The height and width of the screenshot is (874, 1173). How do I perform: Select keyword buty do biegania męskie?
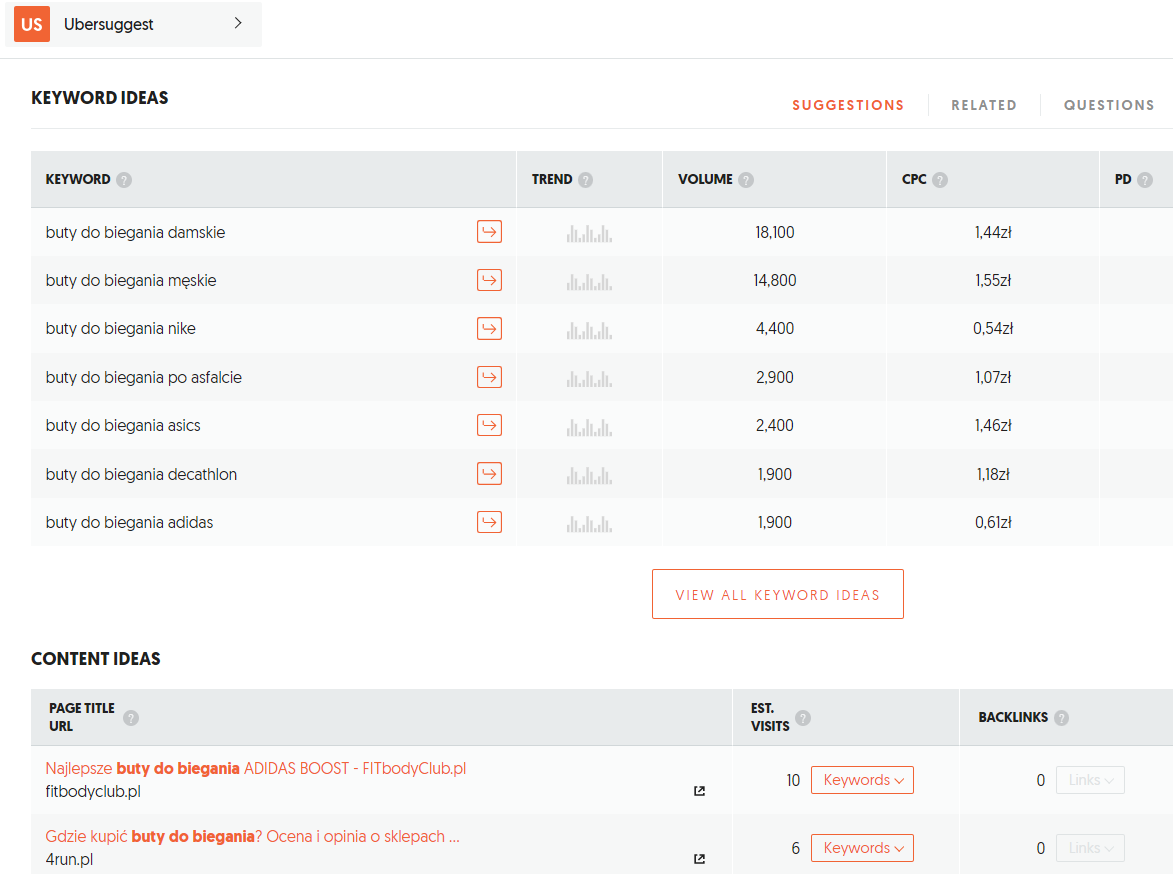[x=131, y=281]
